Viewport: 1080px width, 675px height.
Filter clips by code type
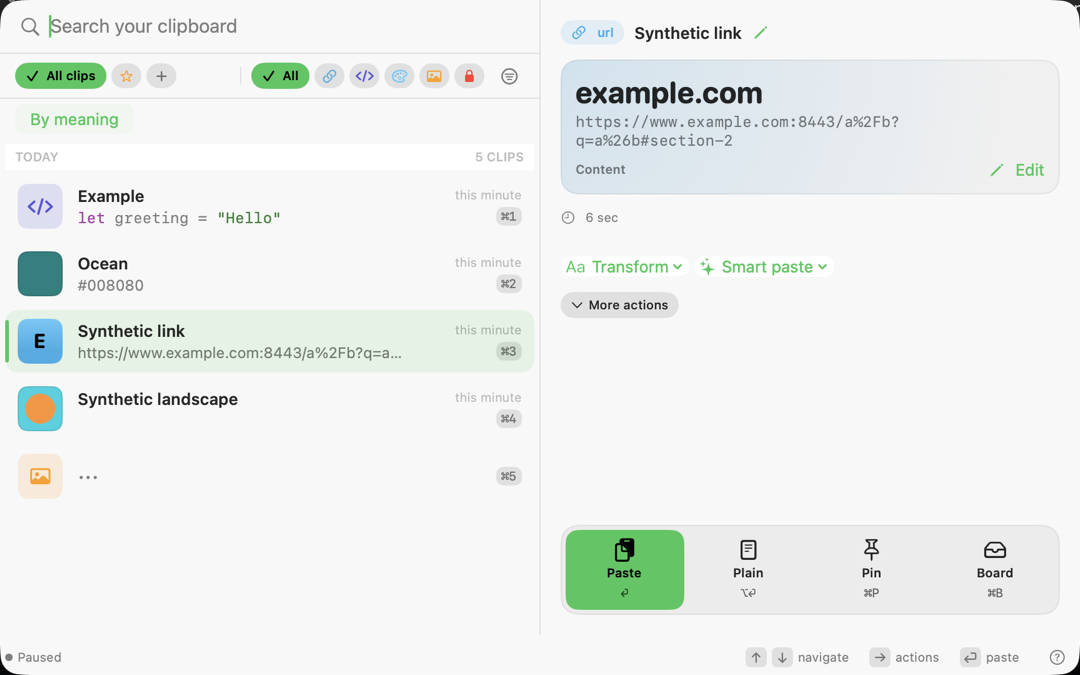coord(364,76)
